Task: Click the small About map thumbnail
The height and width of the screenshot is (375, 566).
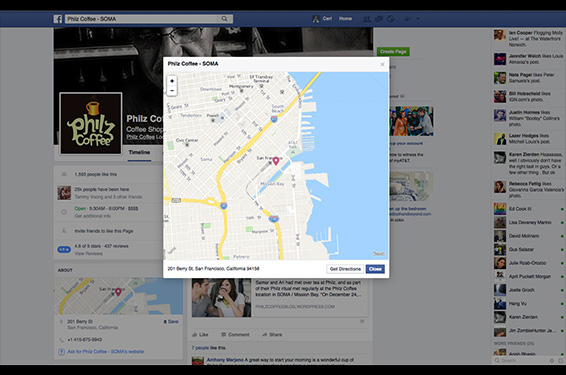Action: tap(118, 296)
